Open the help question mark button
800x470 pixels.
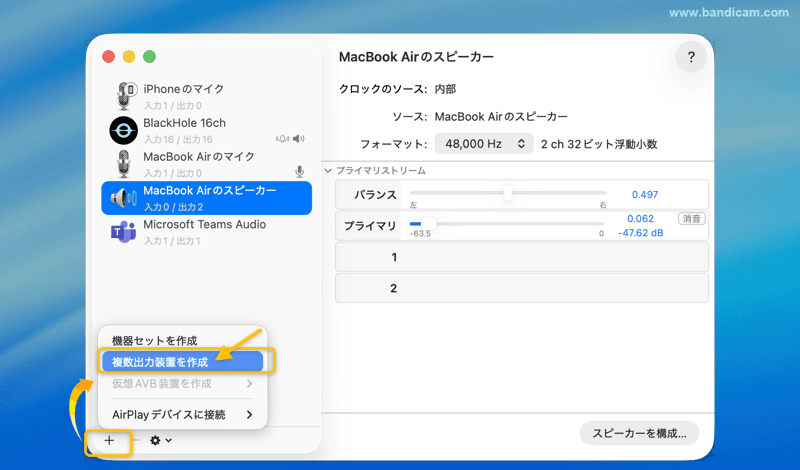point(691,57)
